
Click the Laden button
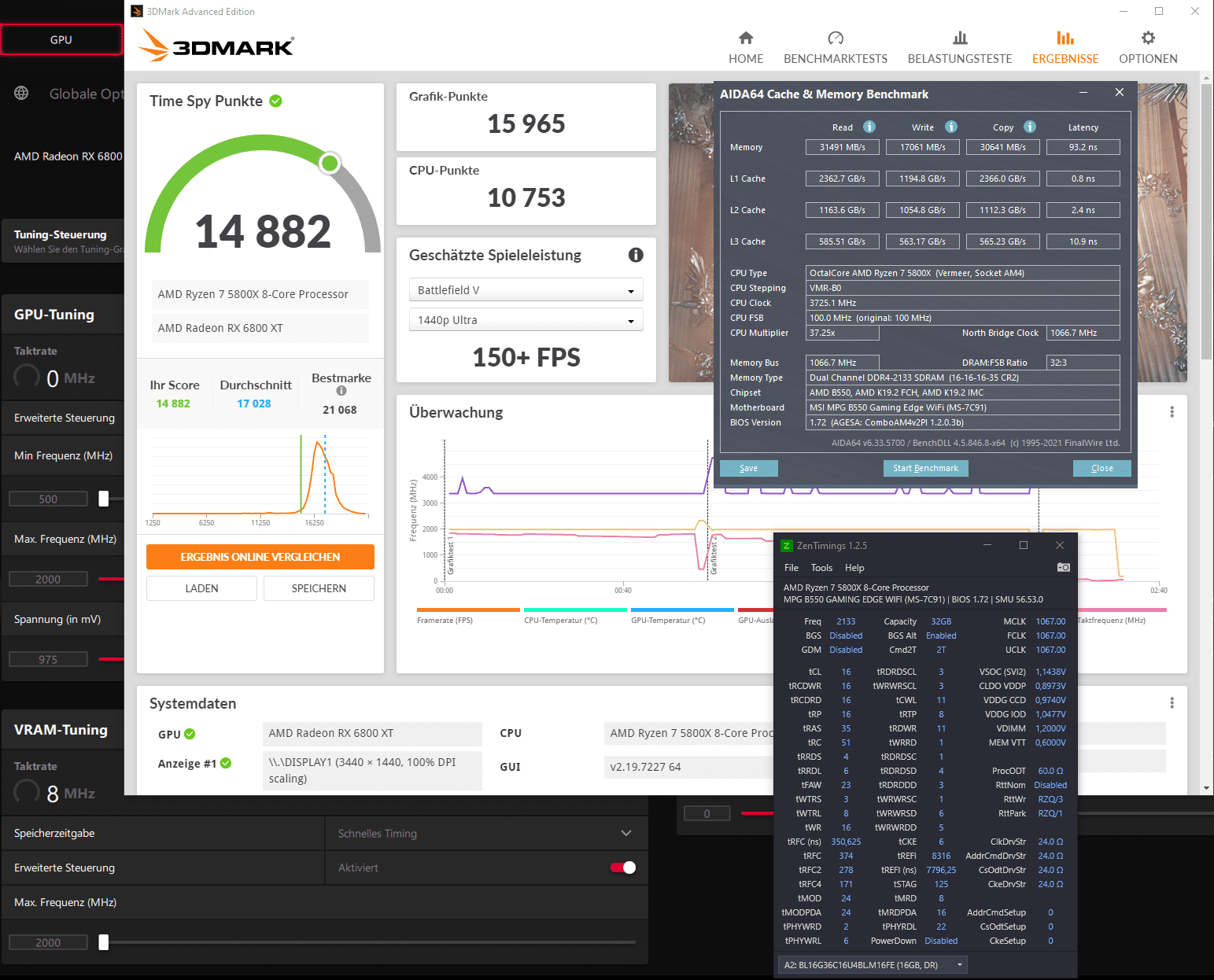(201, 588)
